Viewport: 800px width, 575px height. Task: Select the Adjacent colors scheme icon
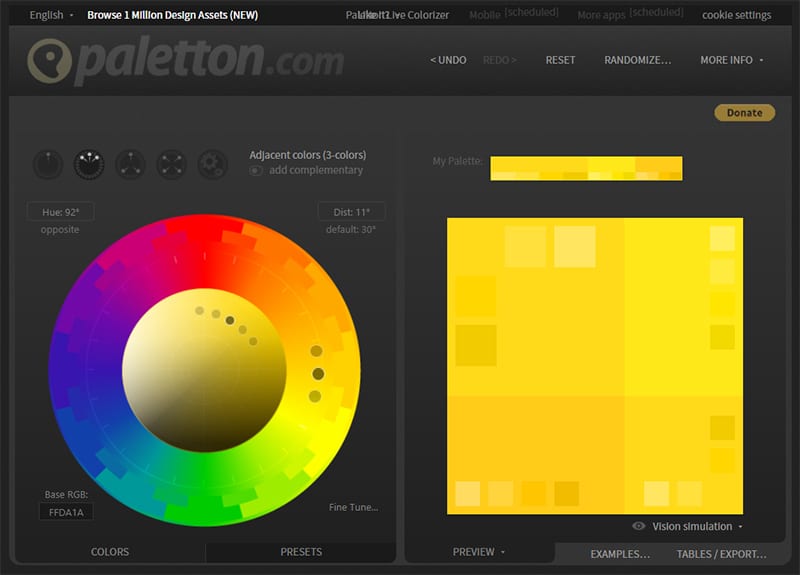click(x=89, y=165)
